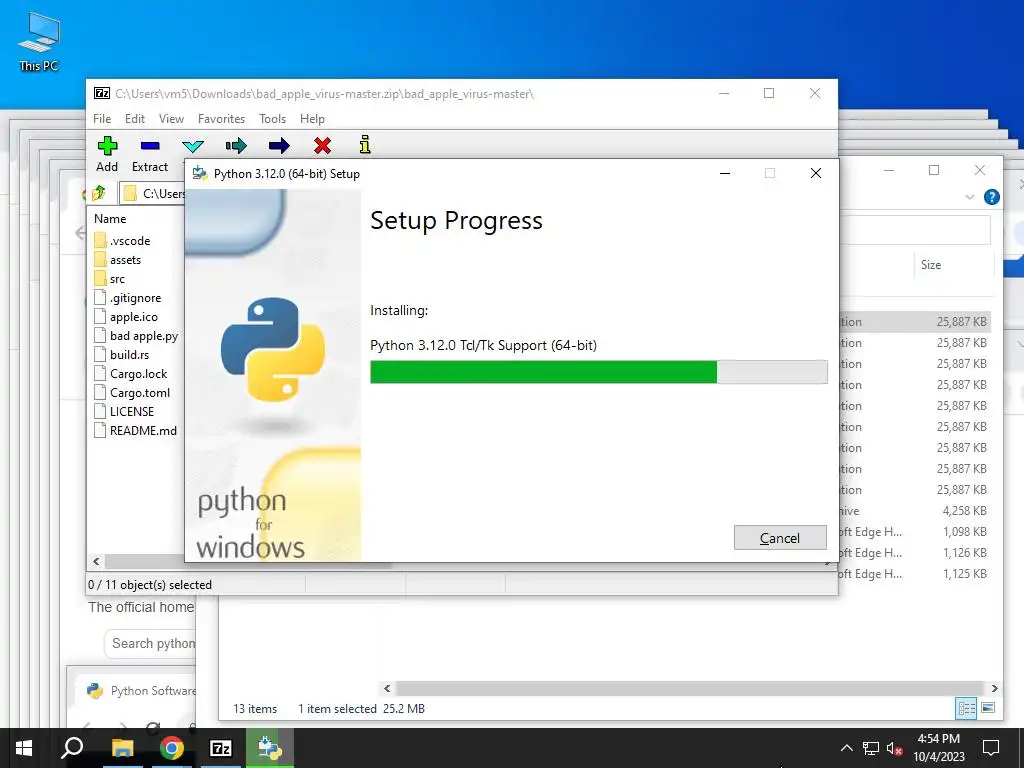Open the This PC desktop icon
The height and width of the screenshot is (768, 1024).
click(x=39, y=42)
